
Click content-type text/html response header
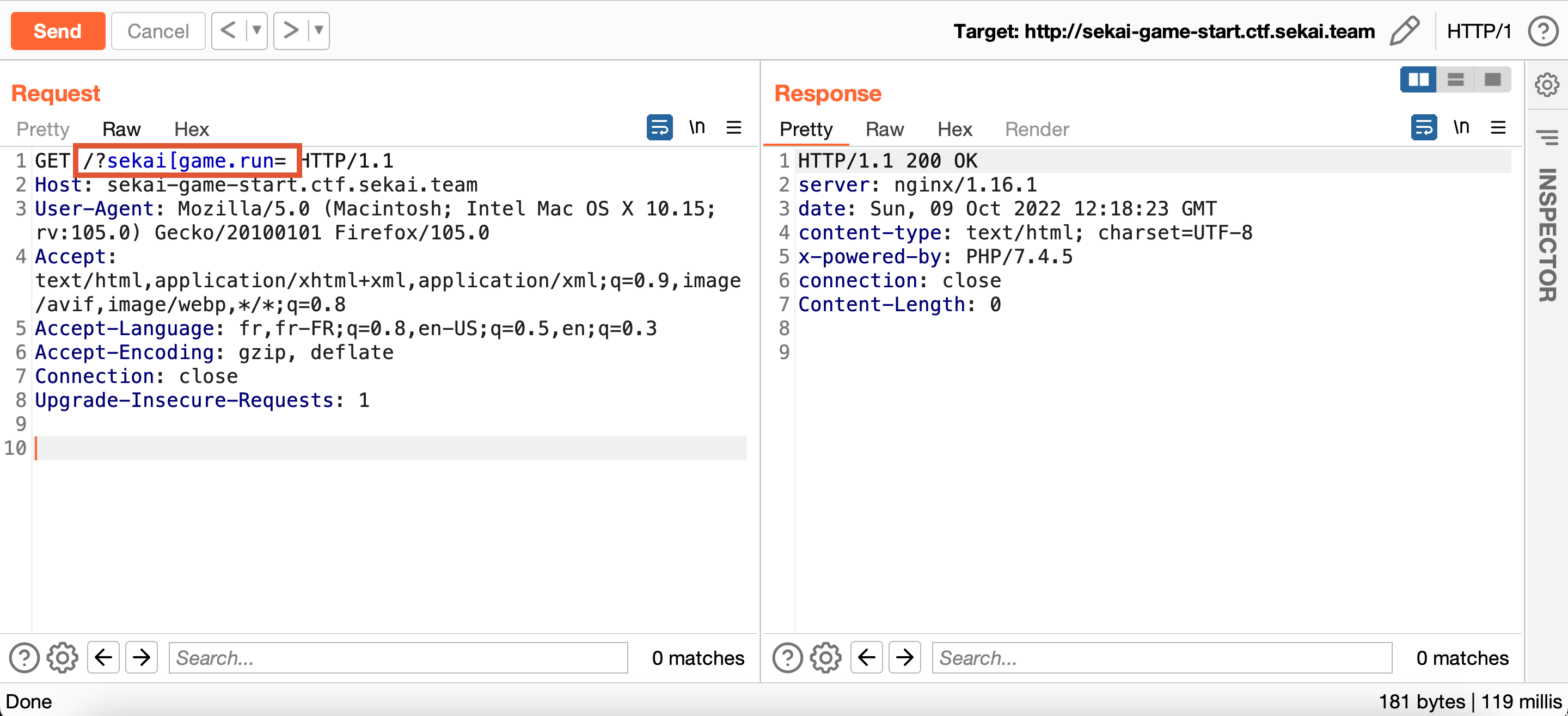pos(1026,233)
